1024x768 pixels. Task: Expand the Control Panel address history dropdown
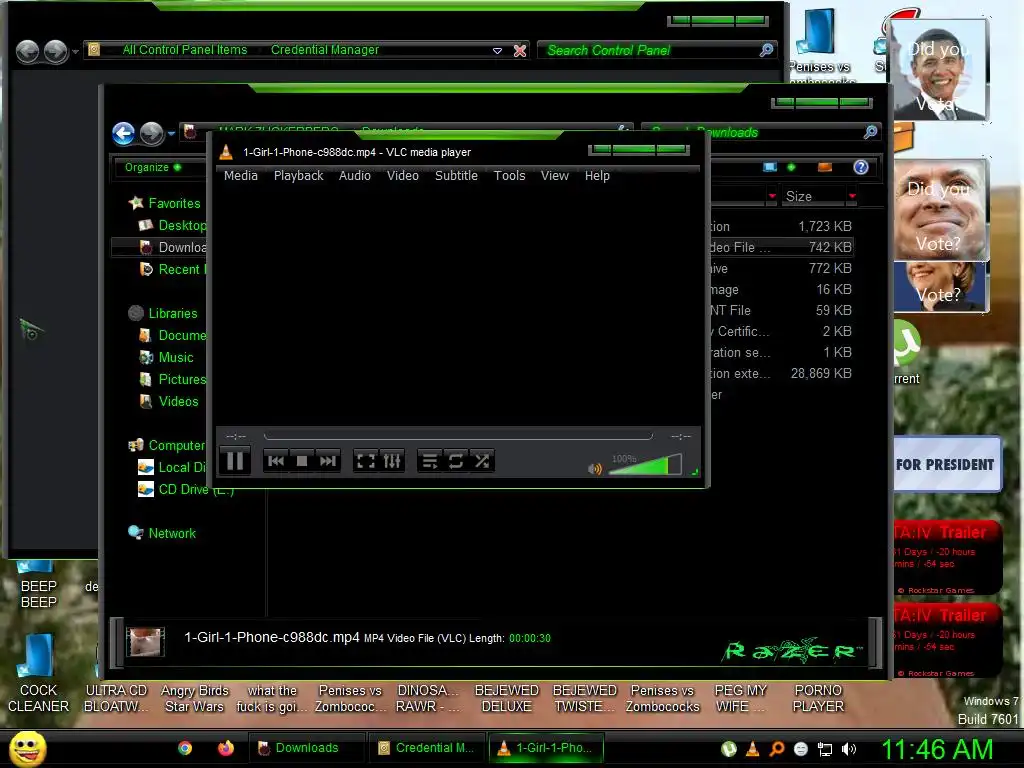497,50
